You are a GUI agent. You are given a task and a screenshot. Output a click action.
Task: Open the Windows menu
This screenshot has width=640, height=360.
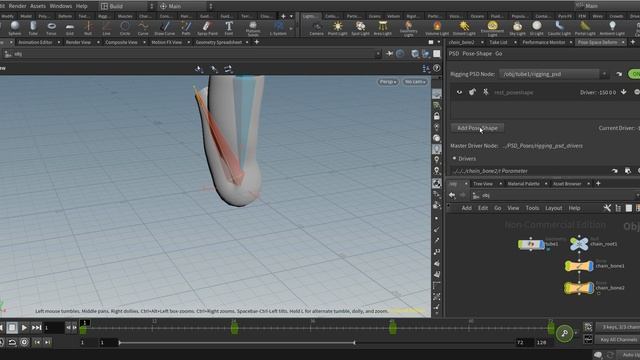click(60, 6)
